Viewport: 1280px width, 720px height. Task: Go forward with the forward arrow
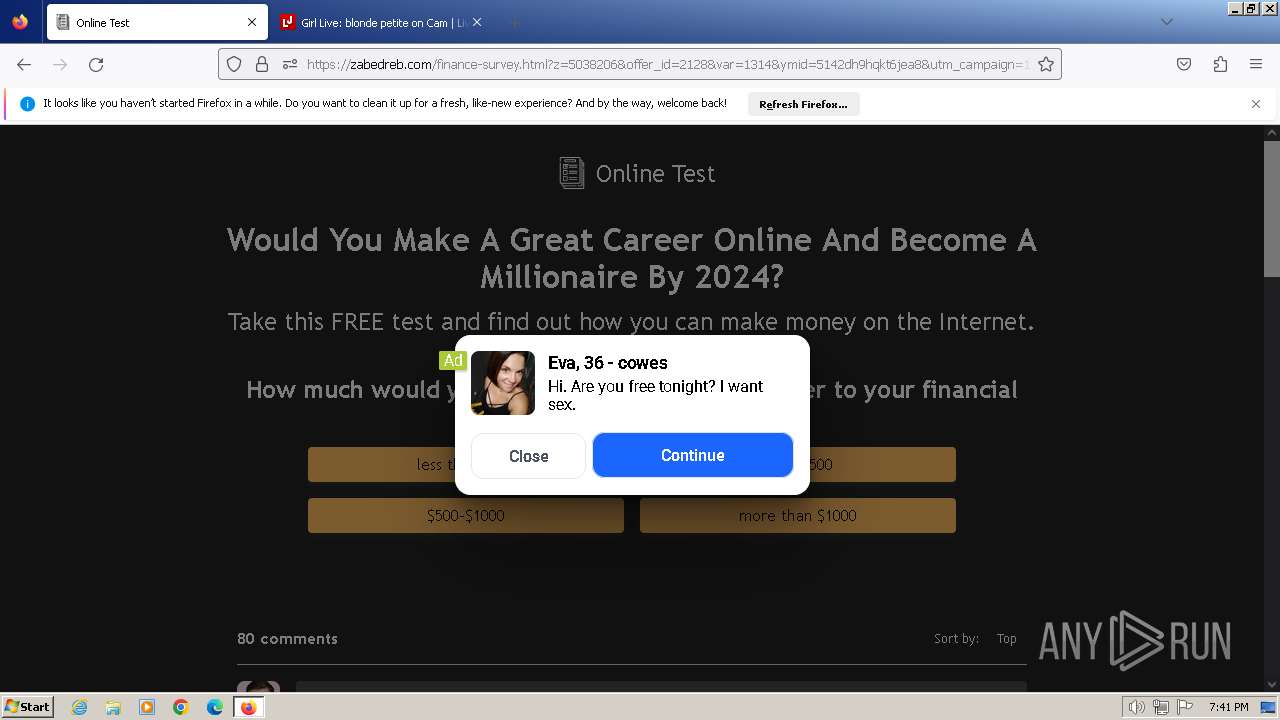[60, 64]
